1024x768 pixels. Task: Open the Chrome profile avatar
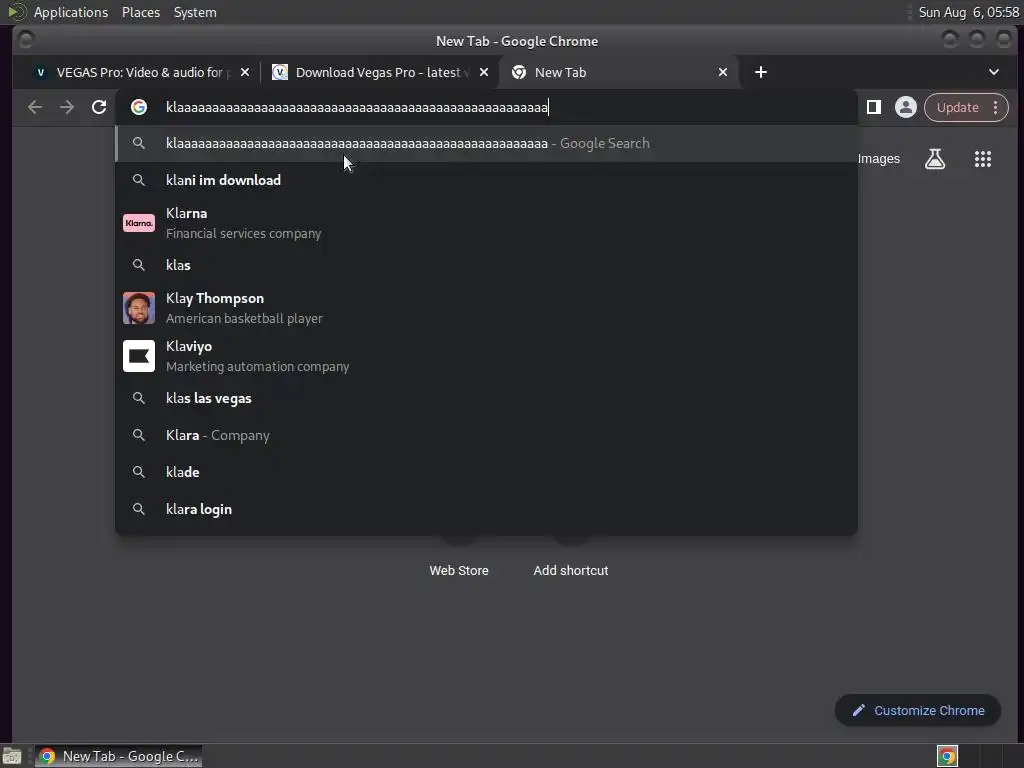(905, 107)
